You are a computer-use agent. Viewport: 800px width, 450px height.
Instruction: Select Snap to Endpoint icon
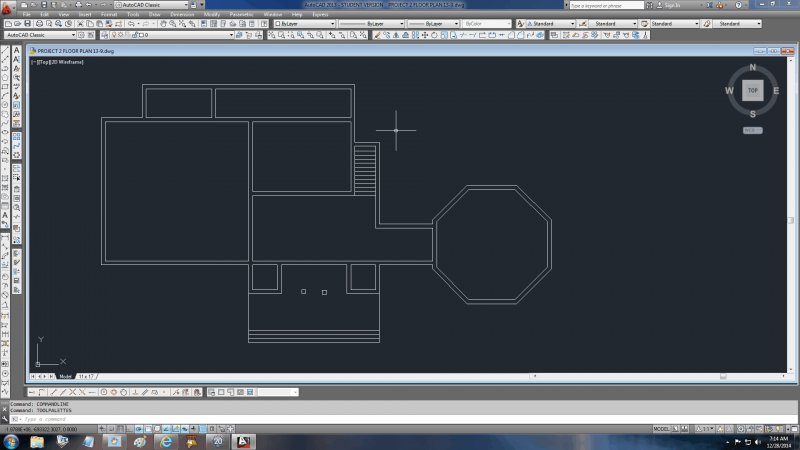click(x=53, y=392)
